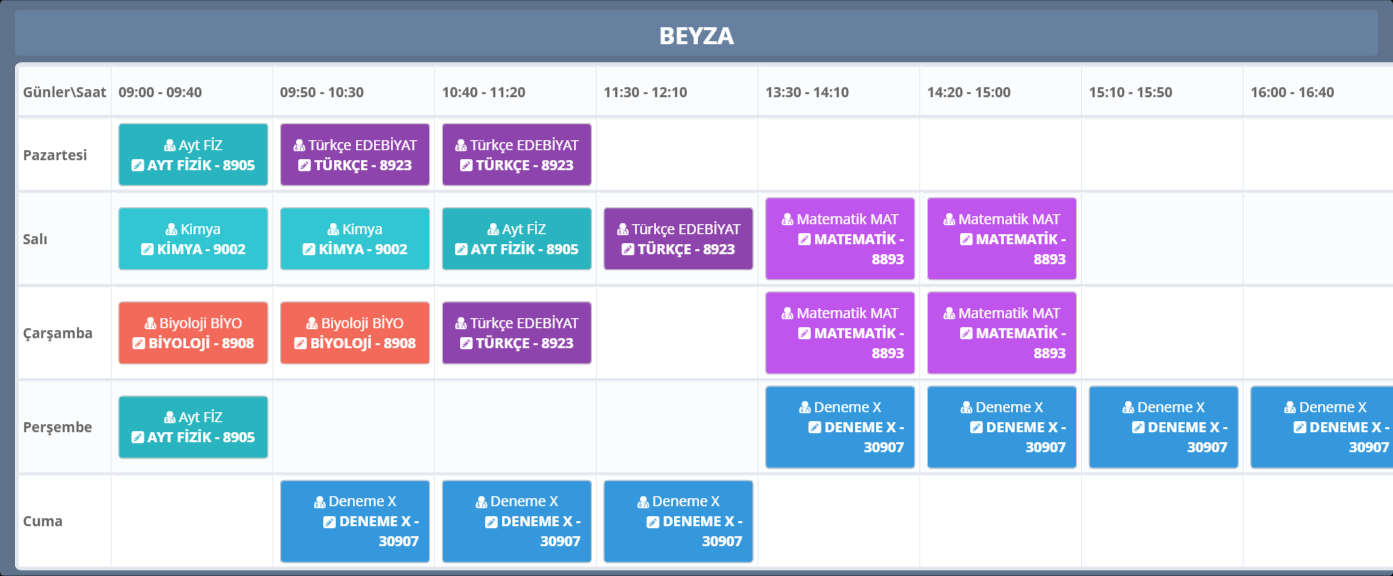Open Çarşamba 09:50 Biyoloji lesson card
Viewport: 1393px width, 576px height.
355,333
